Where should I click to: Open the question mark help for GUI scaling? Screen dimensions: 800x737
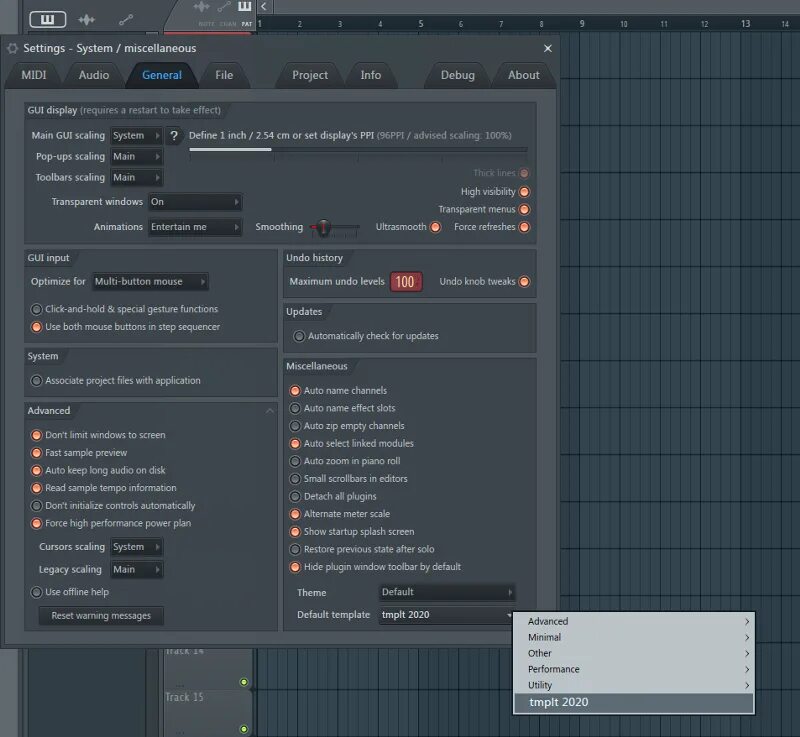pyautogui.click(x=174, y=136)
